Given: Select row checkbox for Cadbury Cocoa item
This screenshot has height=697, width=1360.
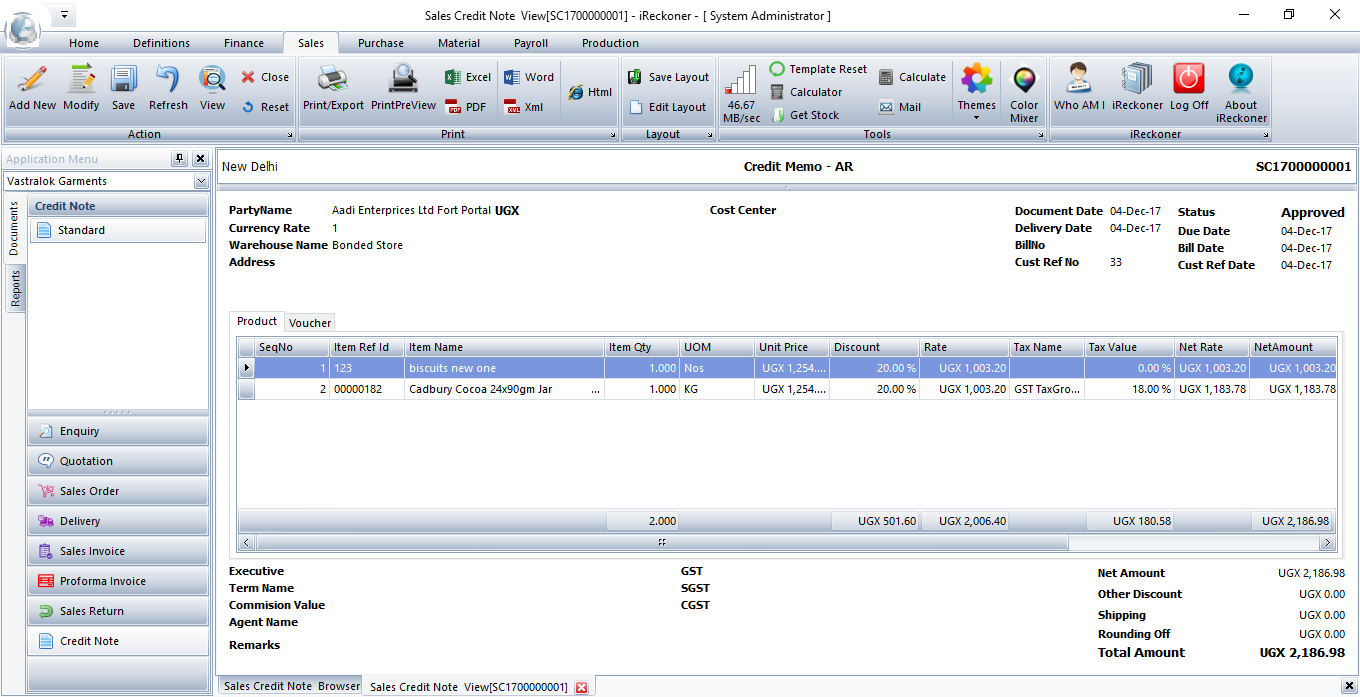Looking at the screenshot, I should pyautogui.click(x=246, y=389).
